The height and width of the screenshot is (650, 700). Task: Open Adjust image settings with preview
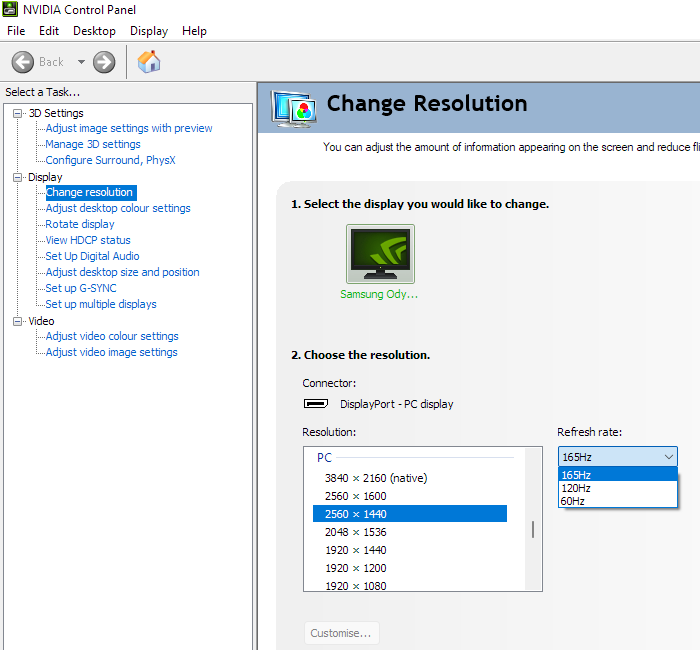click(129, 128)
